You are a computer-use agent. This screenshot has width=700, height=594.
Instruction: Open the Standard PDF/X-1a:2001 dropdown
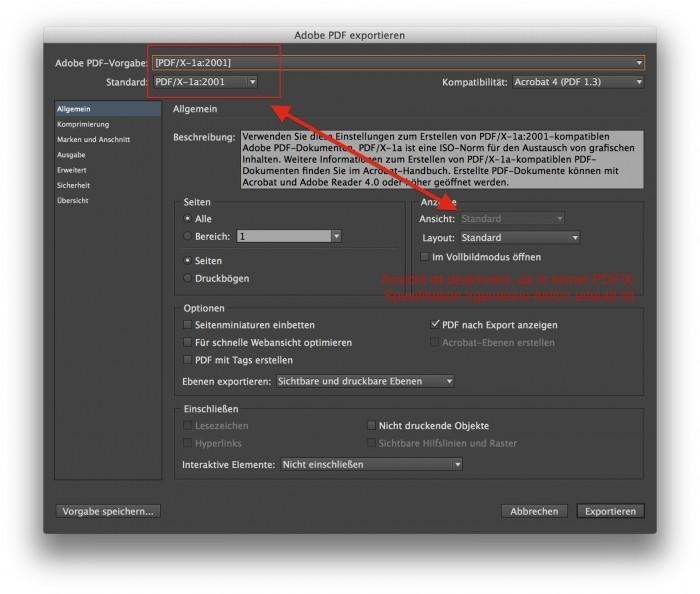tap(205, 82)
